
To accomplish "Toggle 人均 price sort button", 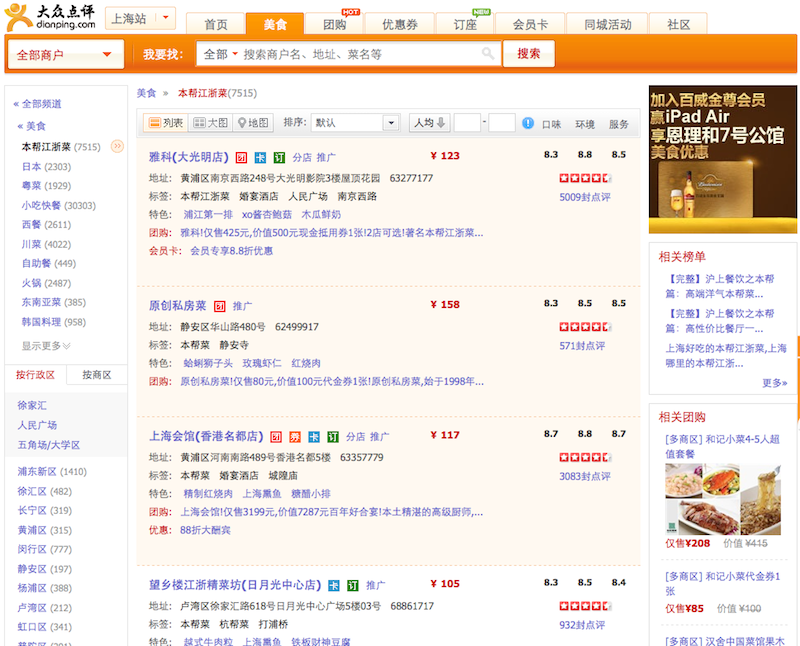I will tap(430, 122).
